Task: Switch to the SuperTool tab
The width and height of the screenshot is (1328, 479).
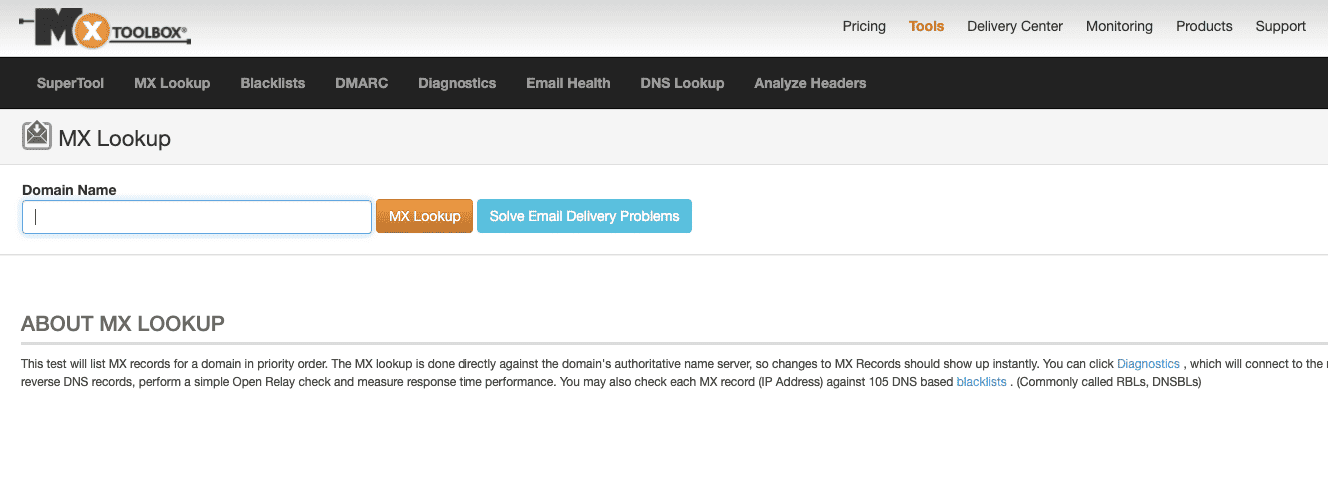Action: pyautogui.click(x=70, y=83)
